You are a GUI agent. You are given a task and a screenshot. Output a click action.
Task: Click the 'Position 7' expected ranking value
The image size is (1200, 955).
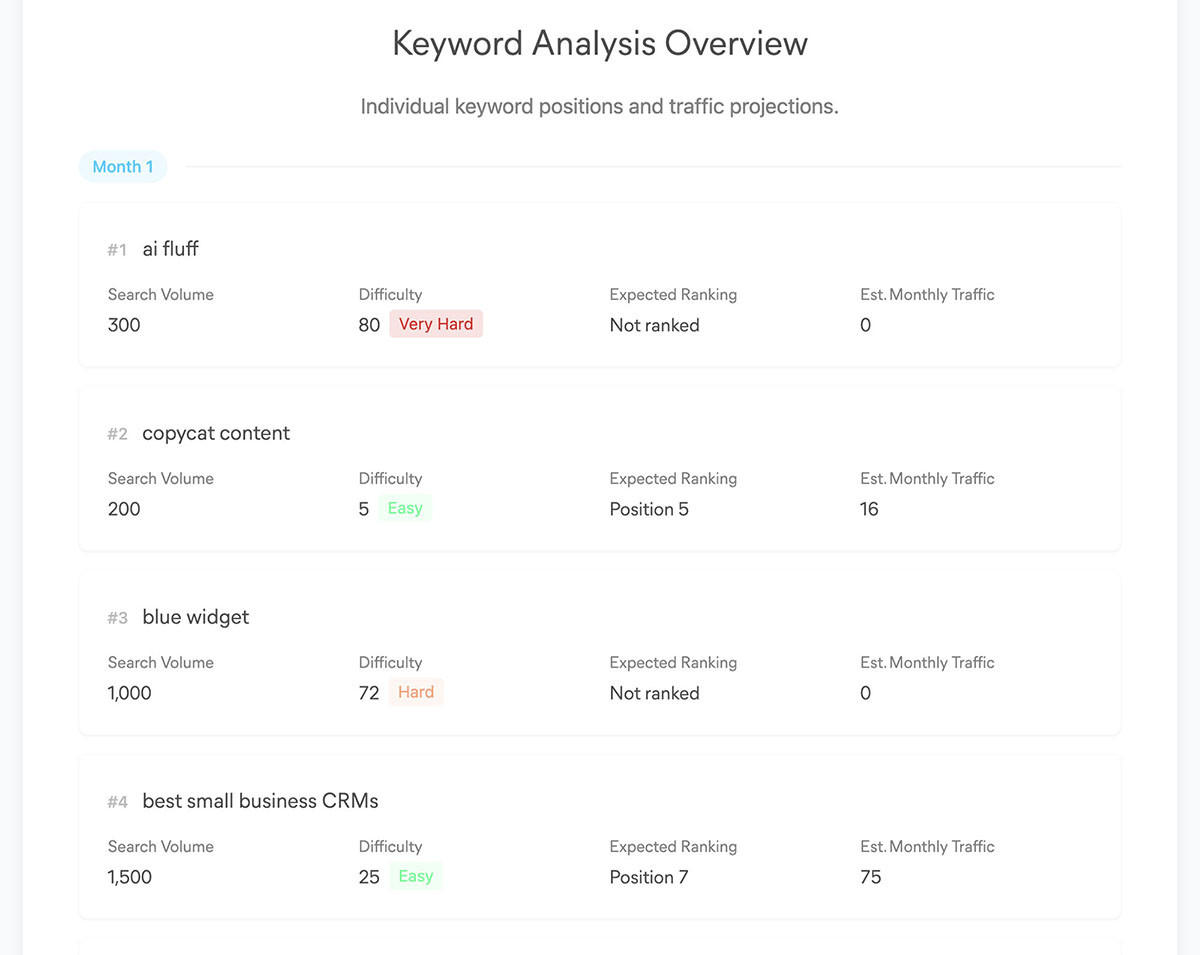click(649, 877)
